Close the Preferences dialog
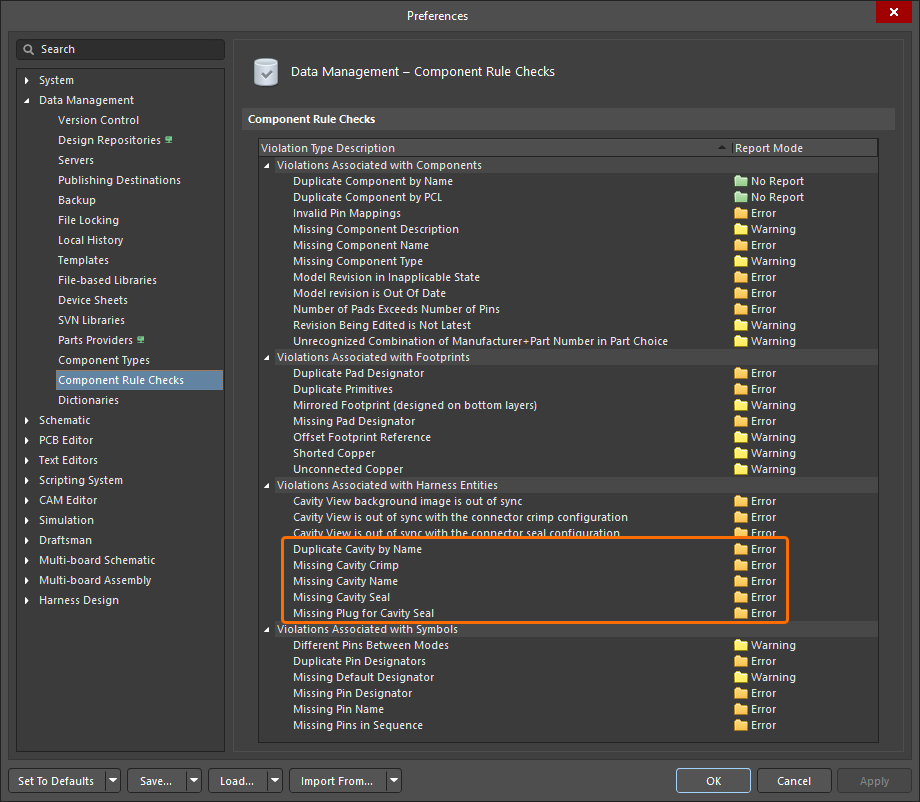920x802 pixels. [894, 12]
